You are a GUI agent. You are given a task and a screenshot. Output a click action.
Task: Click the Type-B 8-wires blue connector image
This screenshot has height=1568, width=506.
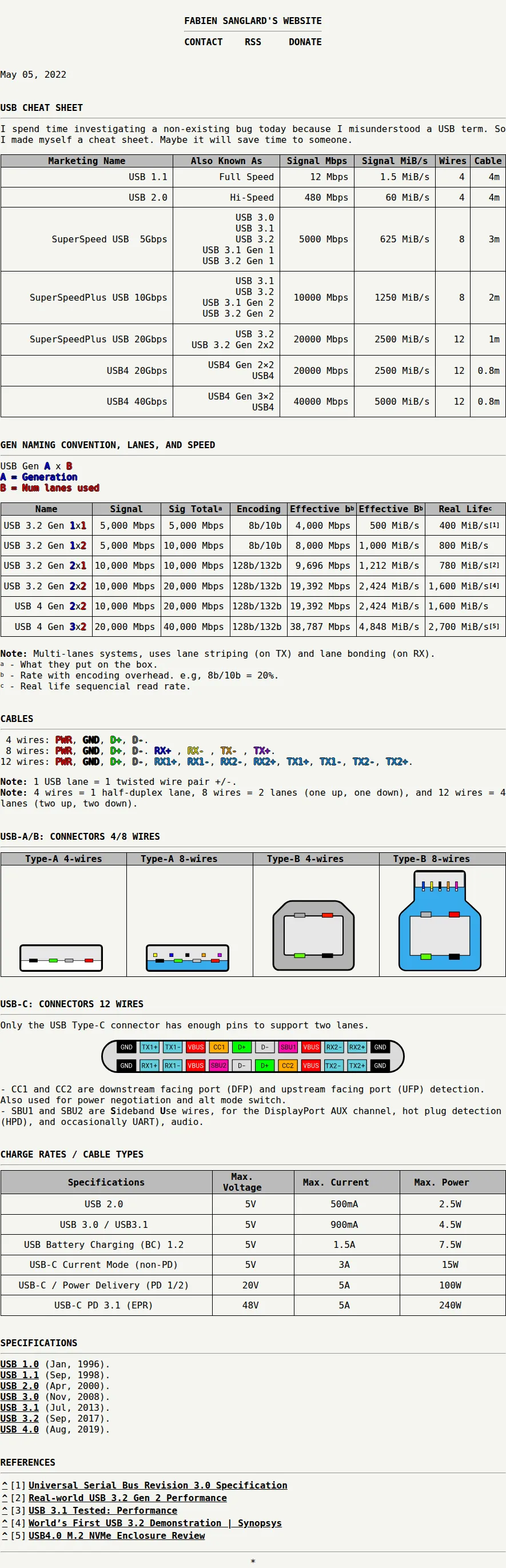coord(440,920)
